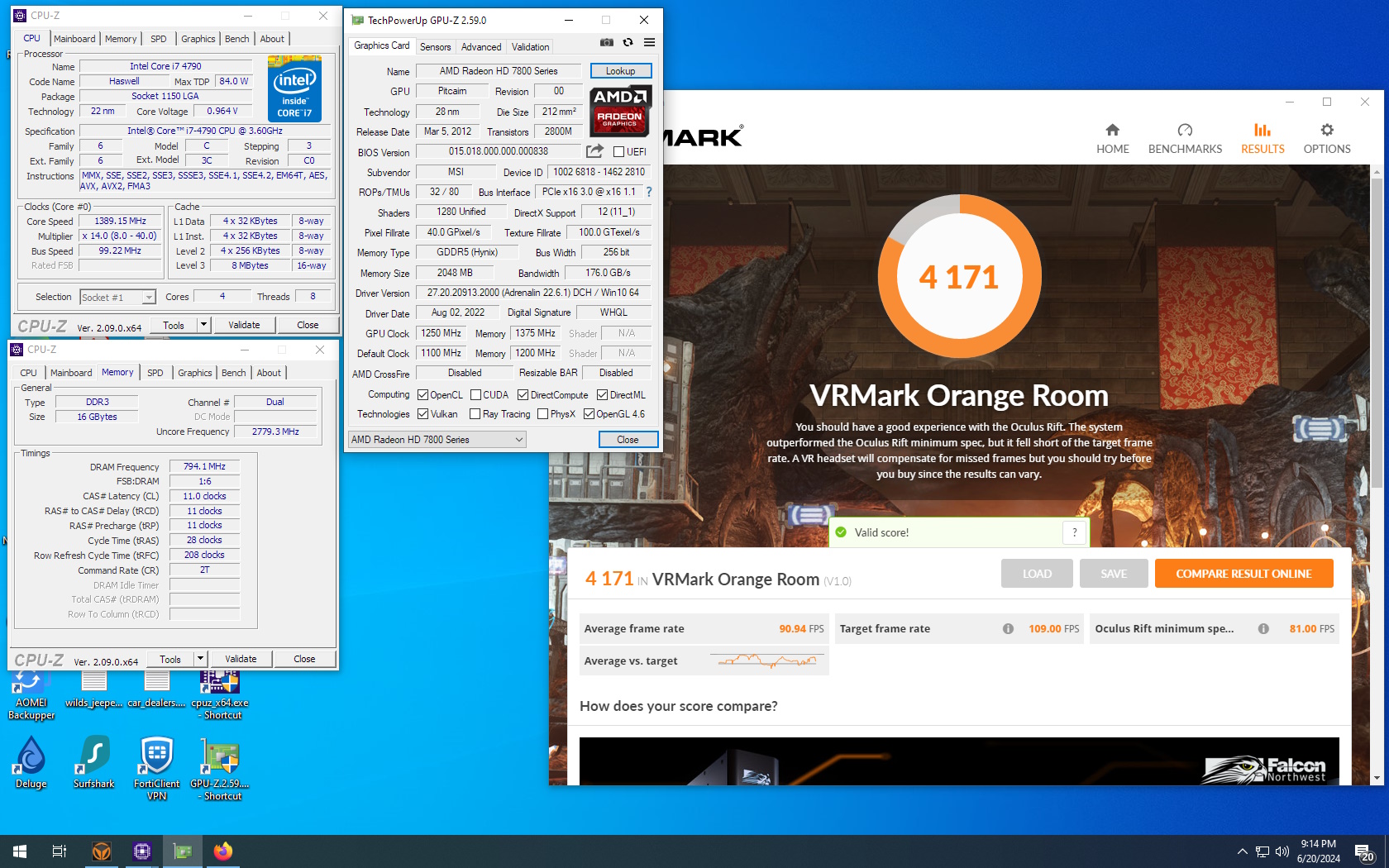Screen dimensions: 1389x868
Task: Click the Oculus Rift minimum spec info icon
Action: coord(1263,629)
